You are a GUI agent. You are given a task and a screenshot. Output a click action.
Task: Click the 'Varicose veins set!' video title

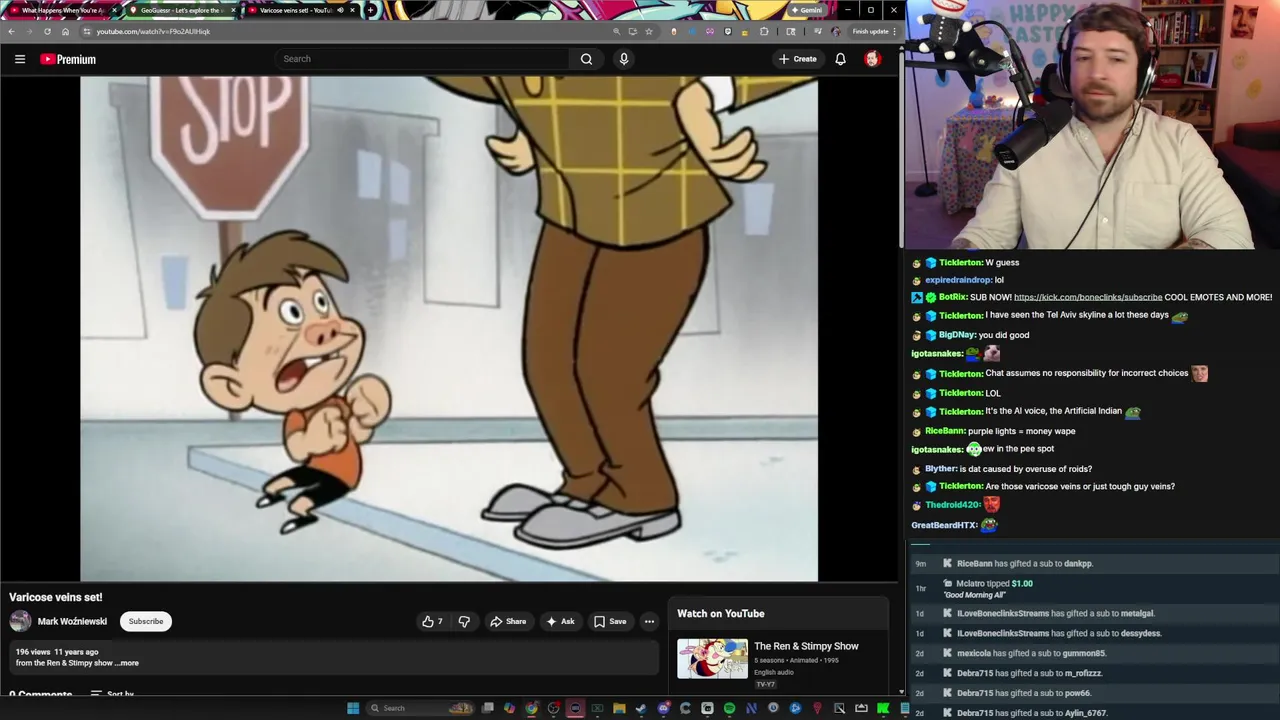click(56, 597)
